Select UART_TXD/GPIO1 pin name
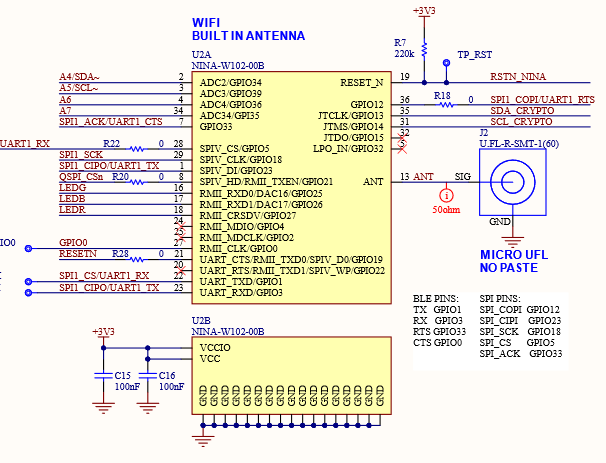This screenshot has width=606, height=463. point(241,281)
